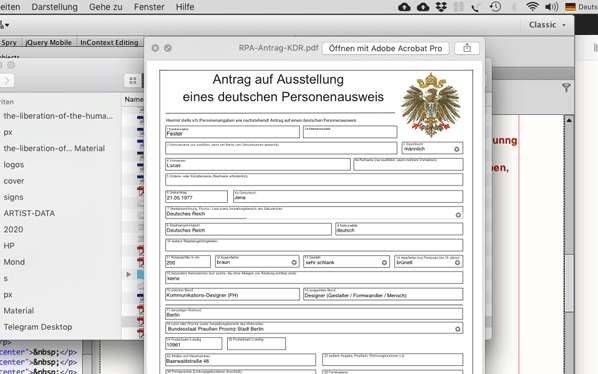Click the field containing Kommunikations-Designer (FH)

point(232,294)
